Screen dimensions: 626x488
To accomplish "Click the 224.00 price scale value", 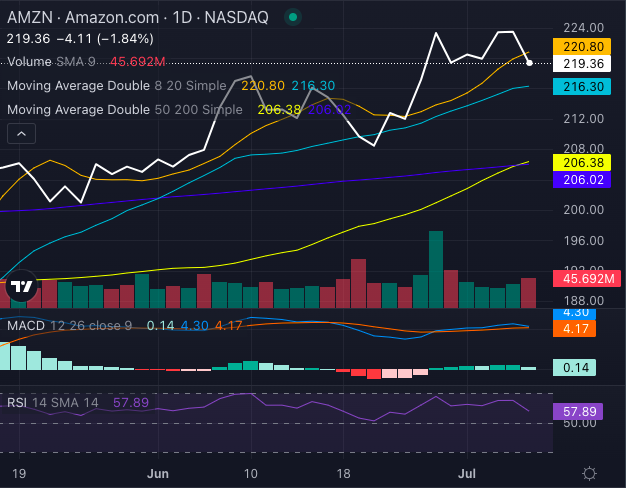I will point(583,28).
